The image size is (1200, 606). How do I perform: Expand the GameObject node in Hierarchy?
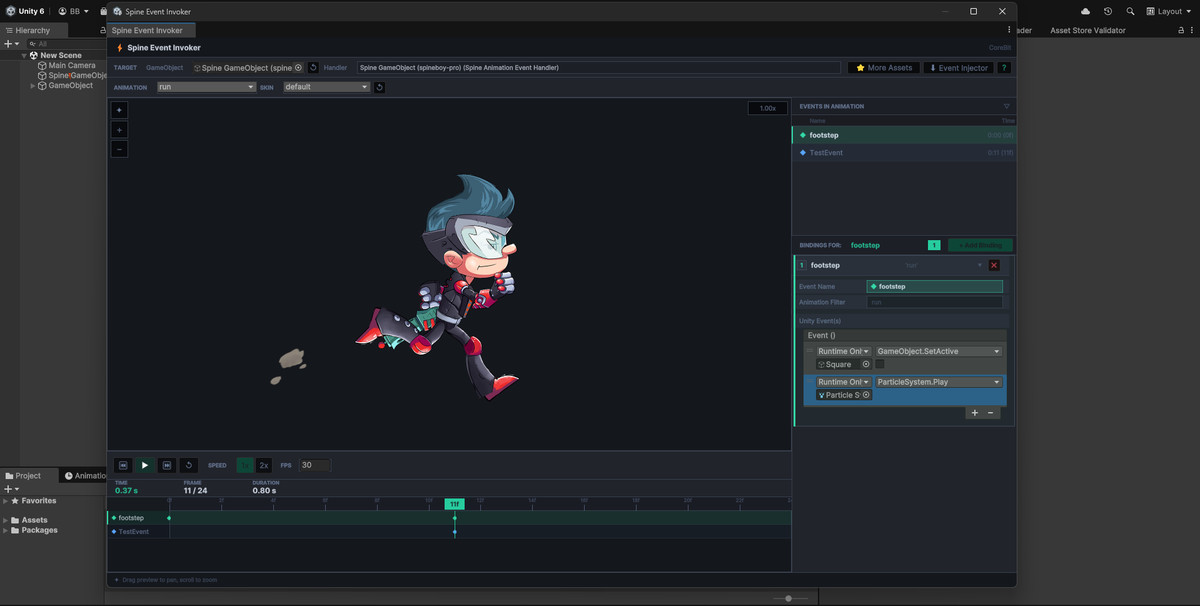[x=33, y=85]
